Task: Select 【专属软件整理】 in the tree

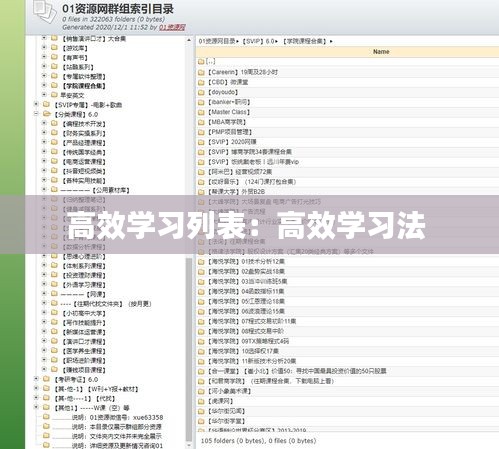Action: coord(84,76)
